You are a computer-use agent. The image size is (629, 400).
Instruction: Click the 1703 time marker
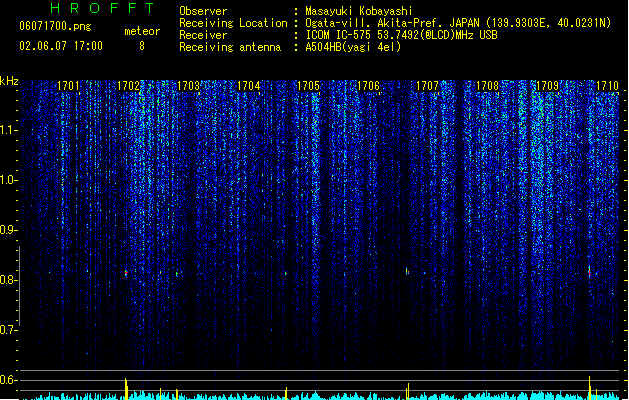point(188,86)
